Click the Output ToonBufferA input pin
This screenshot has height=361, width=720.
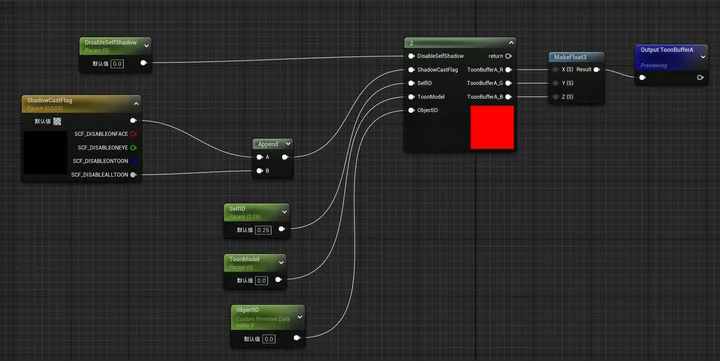click(642, 78)
